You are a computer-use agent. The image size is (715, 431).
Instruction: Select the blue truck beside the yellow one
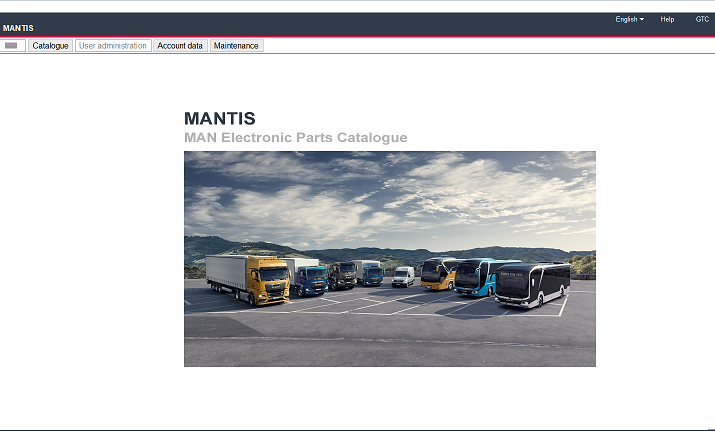pos(309,279)
